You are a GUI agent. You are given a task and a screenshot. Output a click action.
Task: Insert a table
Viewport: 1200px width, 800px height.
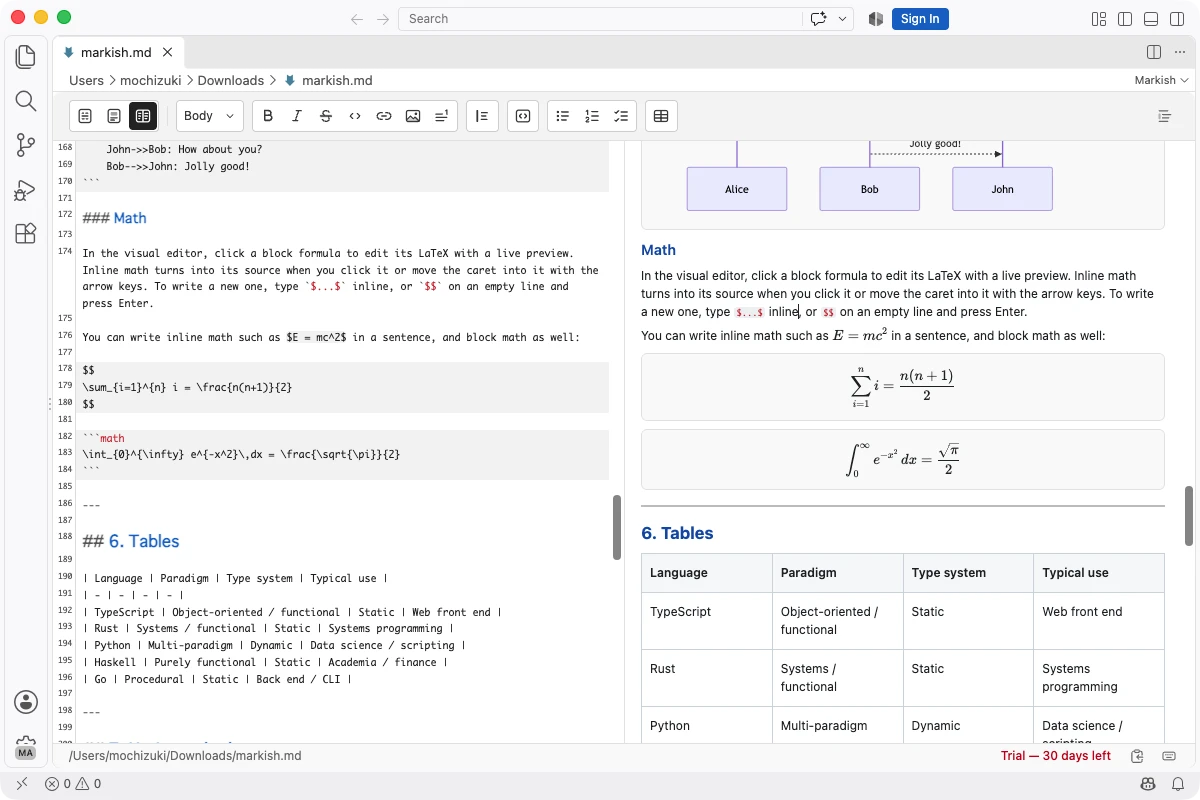661,116
